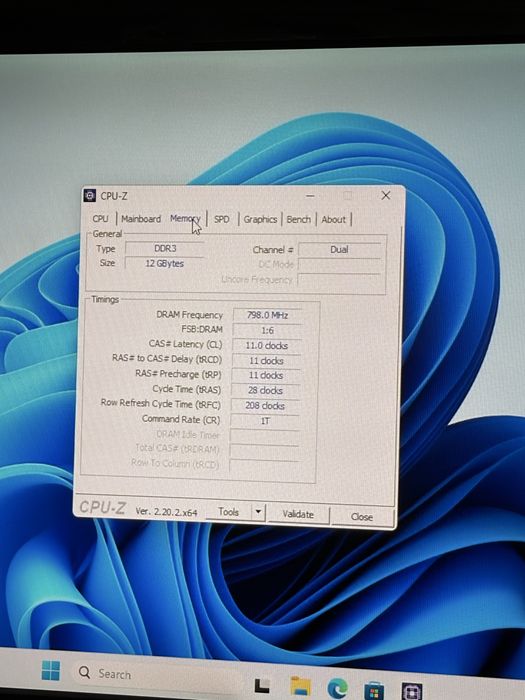525x700 pixels.
Task: Click the RAS# Precharge (tRP) value
Action: (266, 375)
